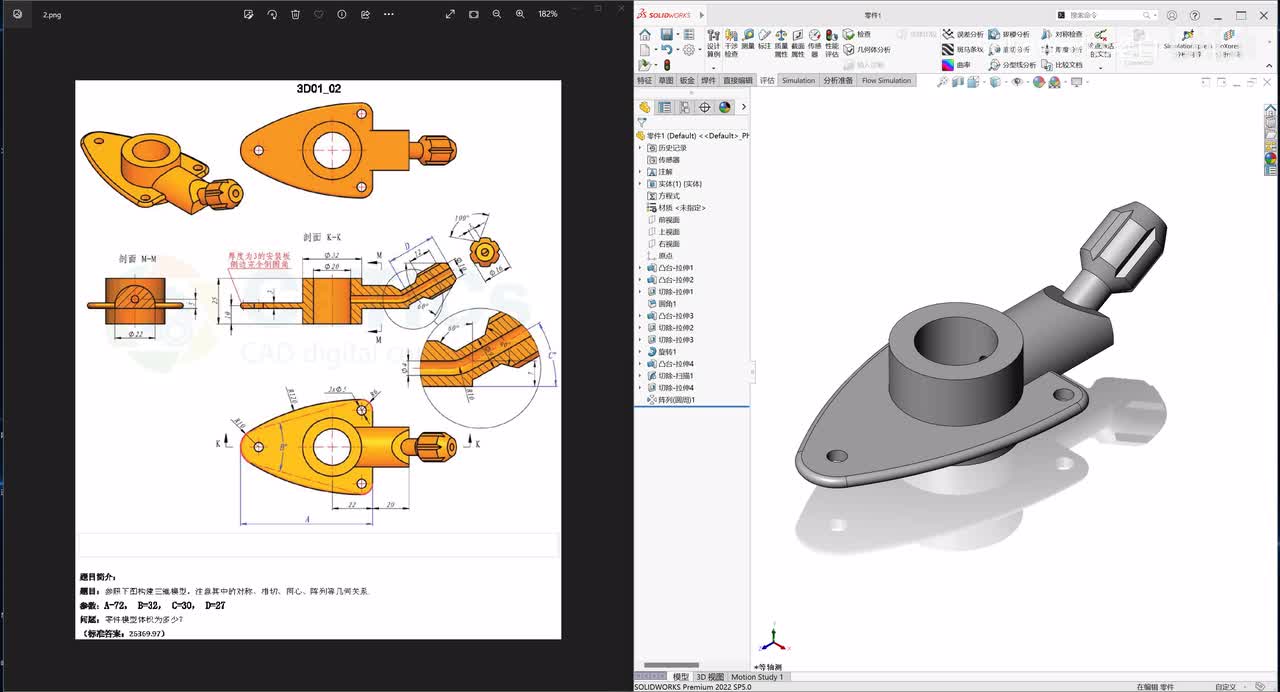This screenshot has width=1280, height=692.
Task: Open DimXpertManager crosshair tab
Action: (705, 107)
